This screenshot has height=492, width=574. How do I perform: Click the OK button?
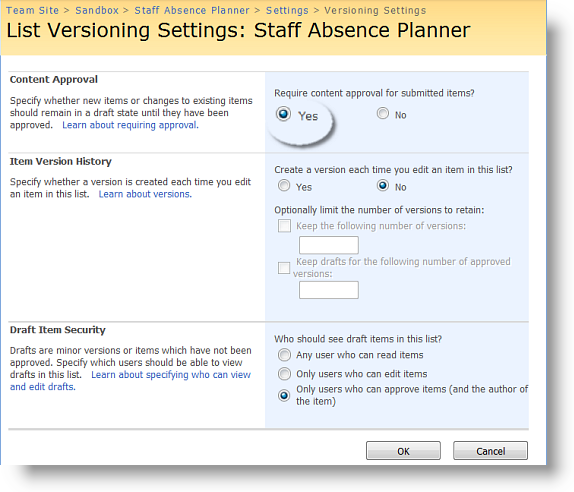pos(403,451)
